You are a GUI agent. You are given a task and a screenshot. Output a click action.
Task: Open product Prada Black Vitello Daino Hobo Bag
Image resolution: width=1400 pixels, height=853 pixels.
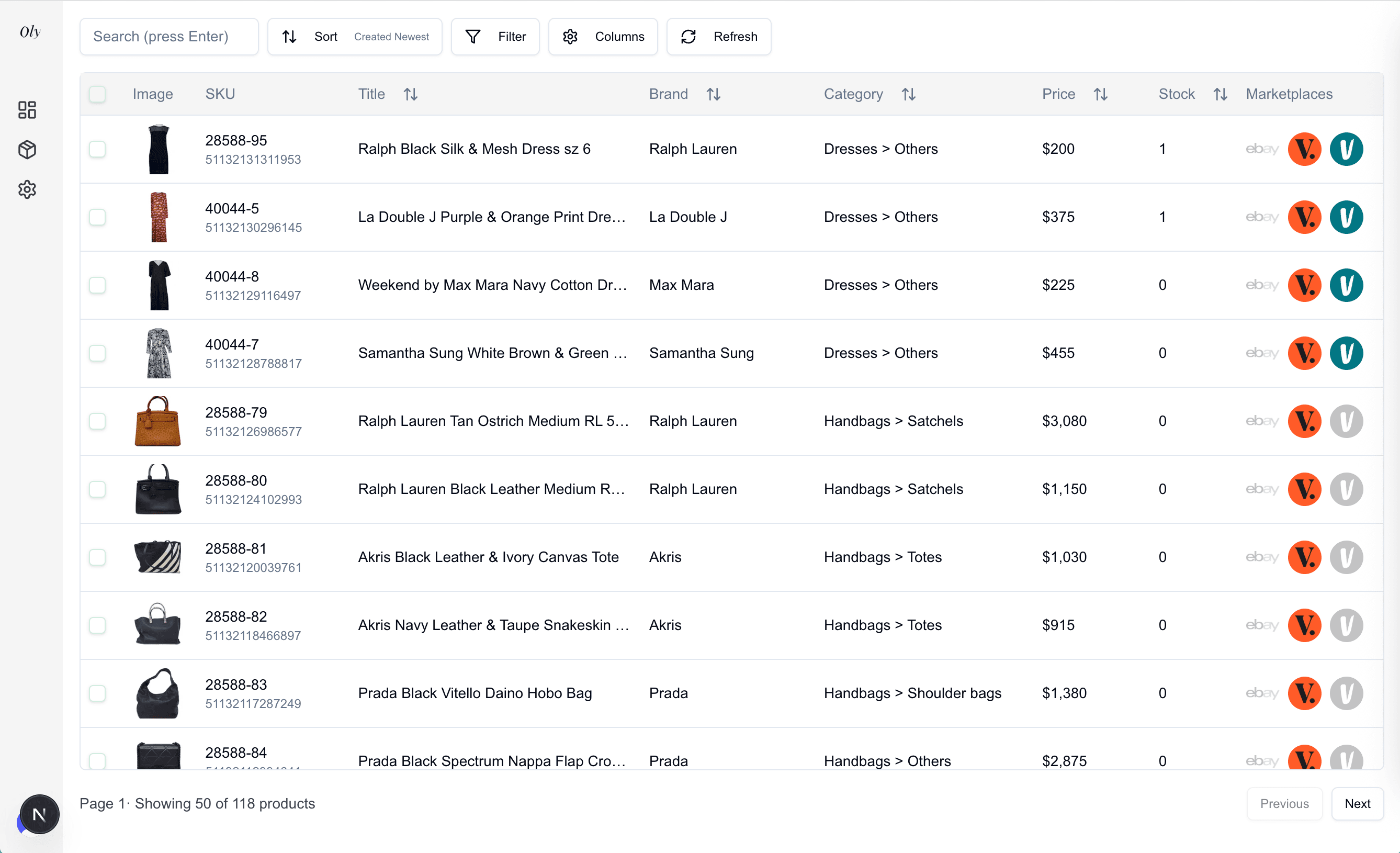pyautogui.click(x=475, y=693)
